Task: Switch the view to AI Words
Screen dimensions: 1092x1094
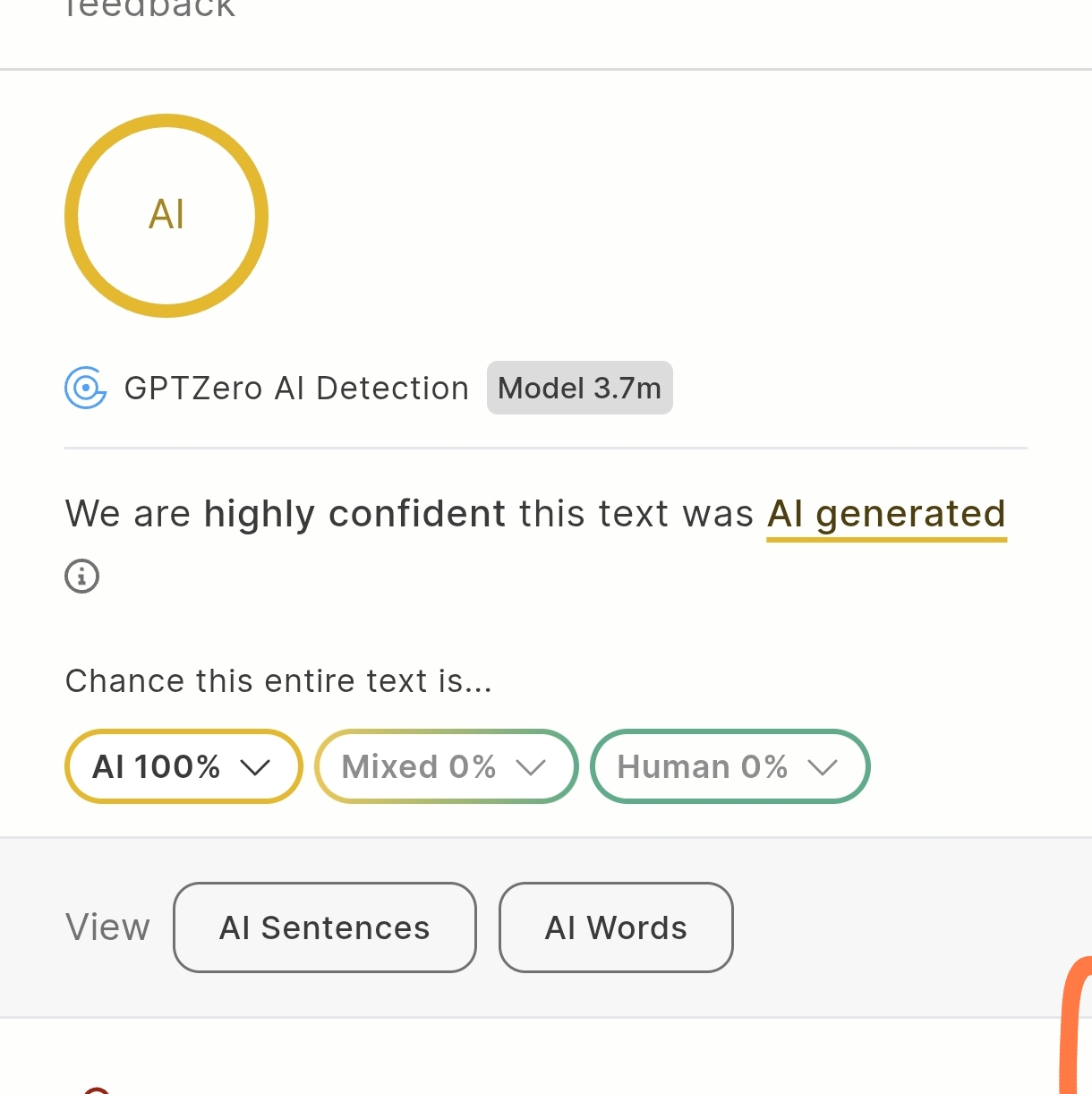Action: [616, 927]
